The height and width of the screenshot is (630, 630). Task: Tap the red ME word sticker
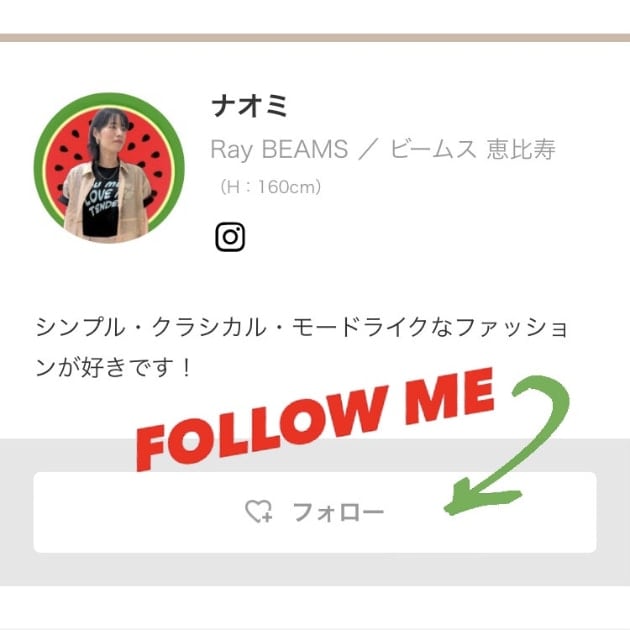[x=449, y=395]
